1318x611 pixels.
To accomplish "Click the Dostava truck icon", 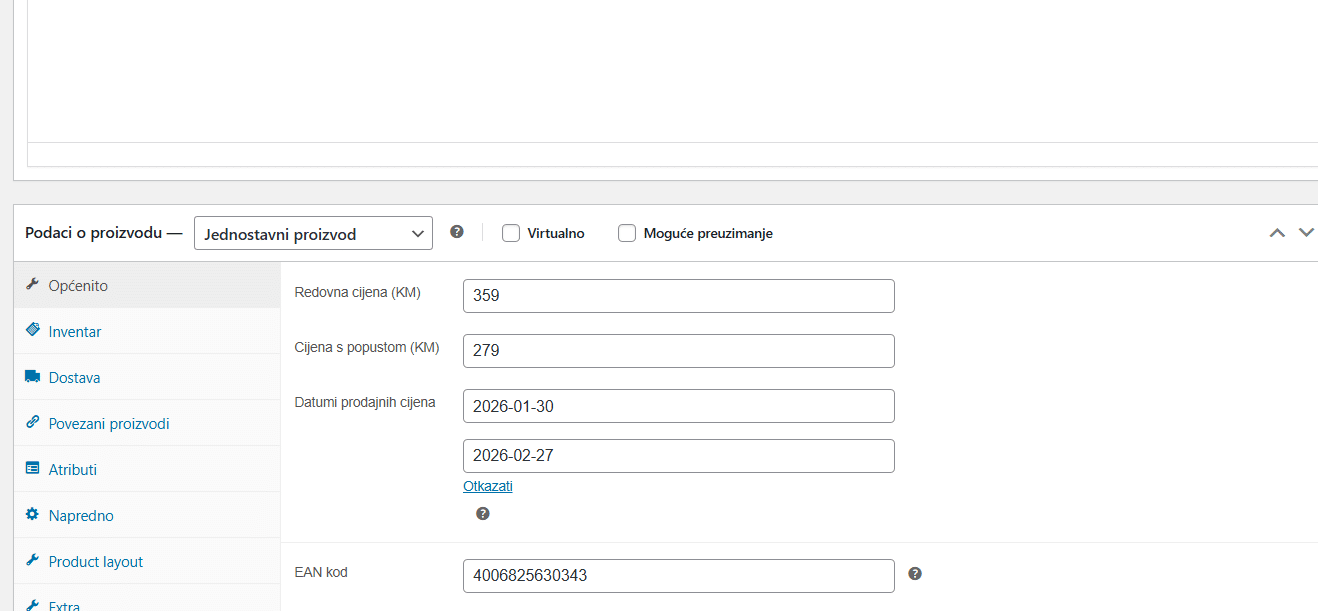I will pos(32,377).
